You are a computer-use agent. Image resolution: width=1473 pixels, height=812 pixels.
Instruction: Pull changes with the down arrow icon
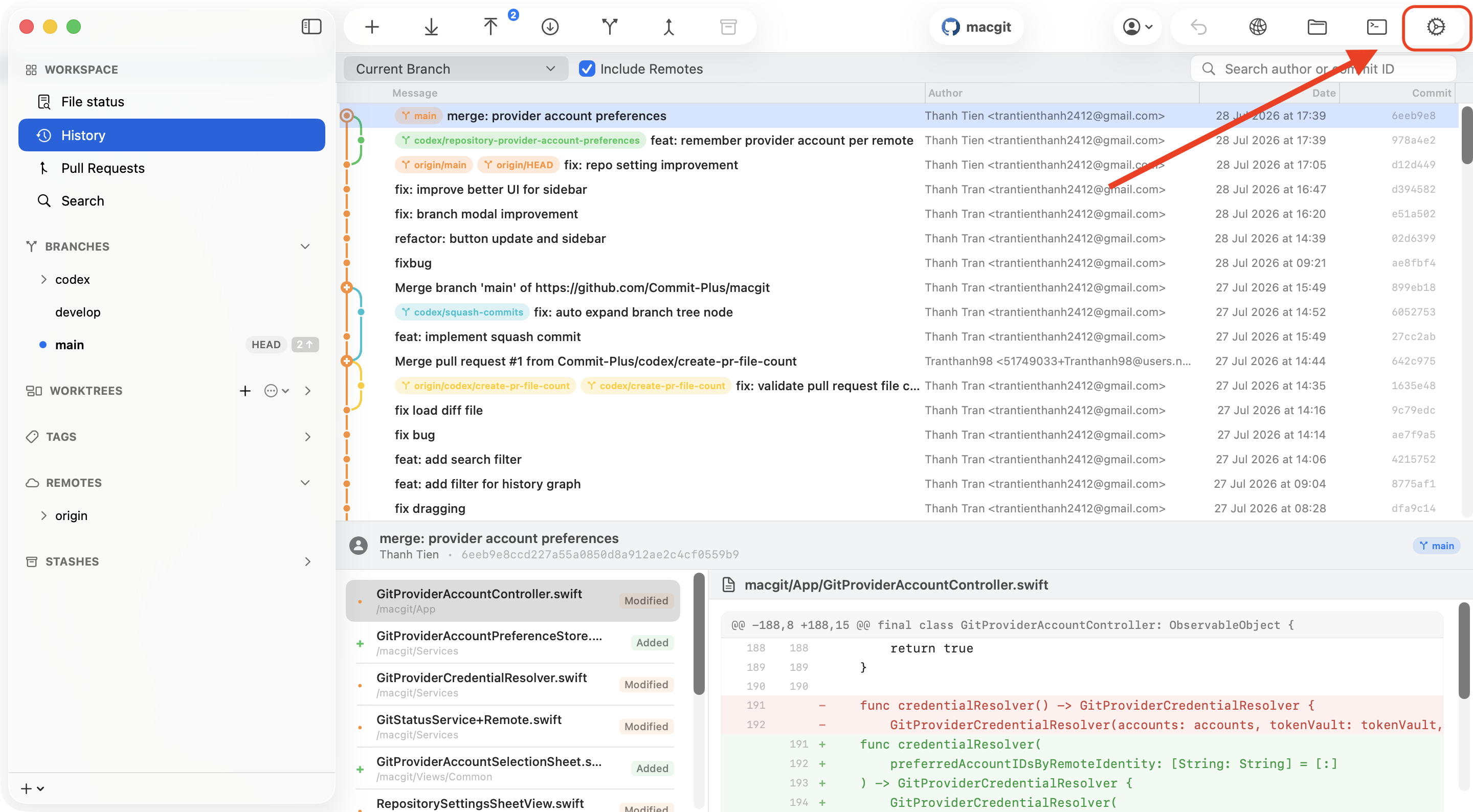pyautogui.click(x=431, y=26)
